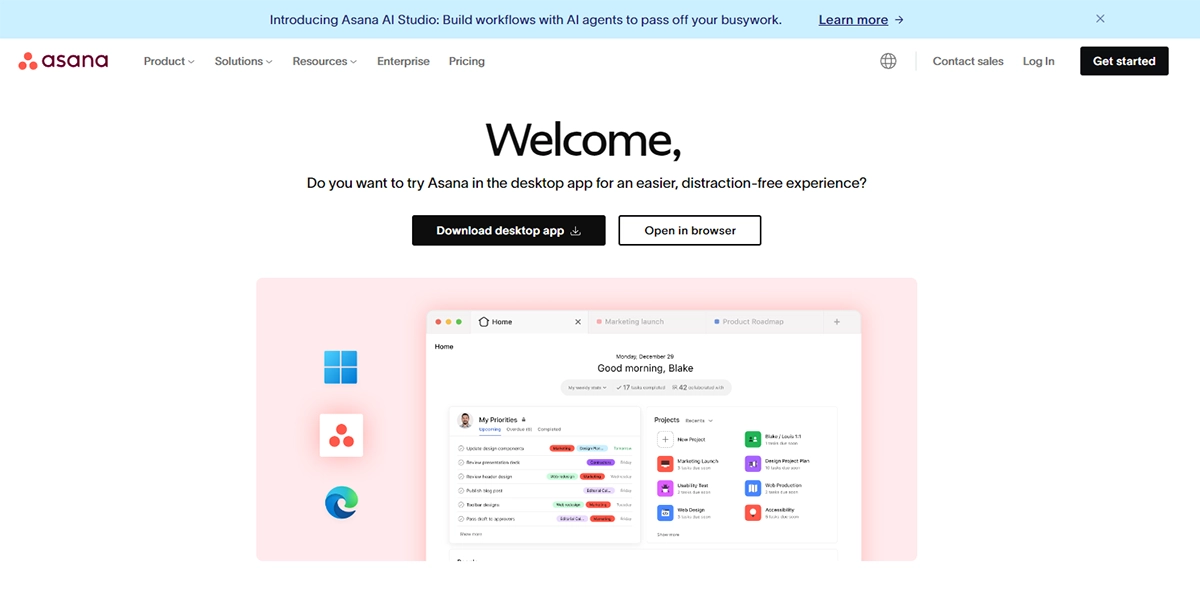Choose Open in browser
1200x598 pixels.
click(689, 230)
